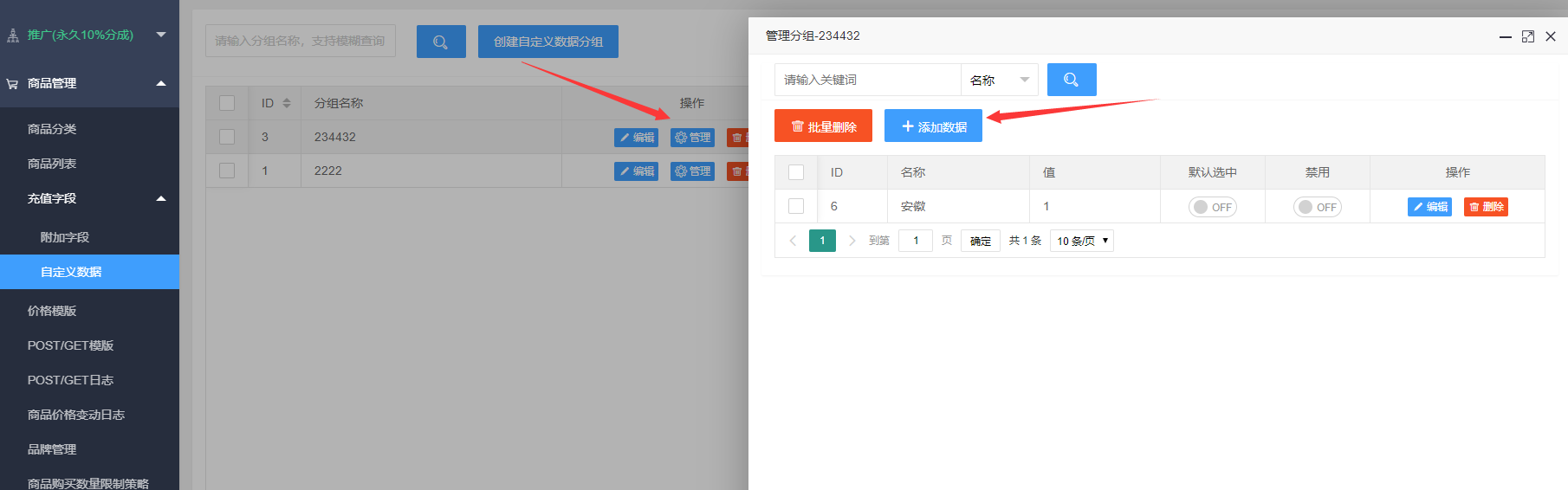Select all rows in the dialog table
This screenshot has height=490, width=1568.
click(x=796, y=172)
